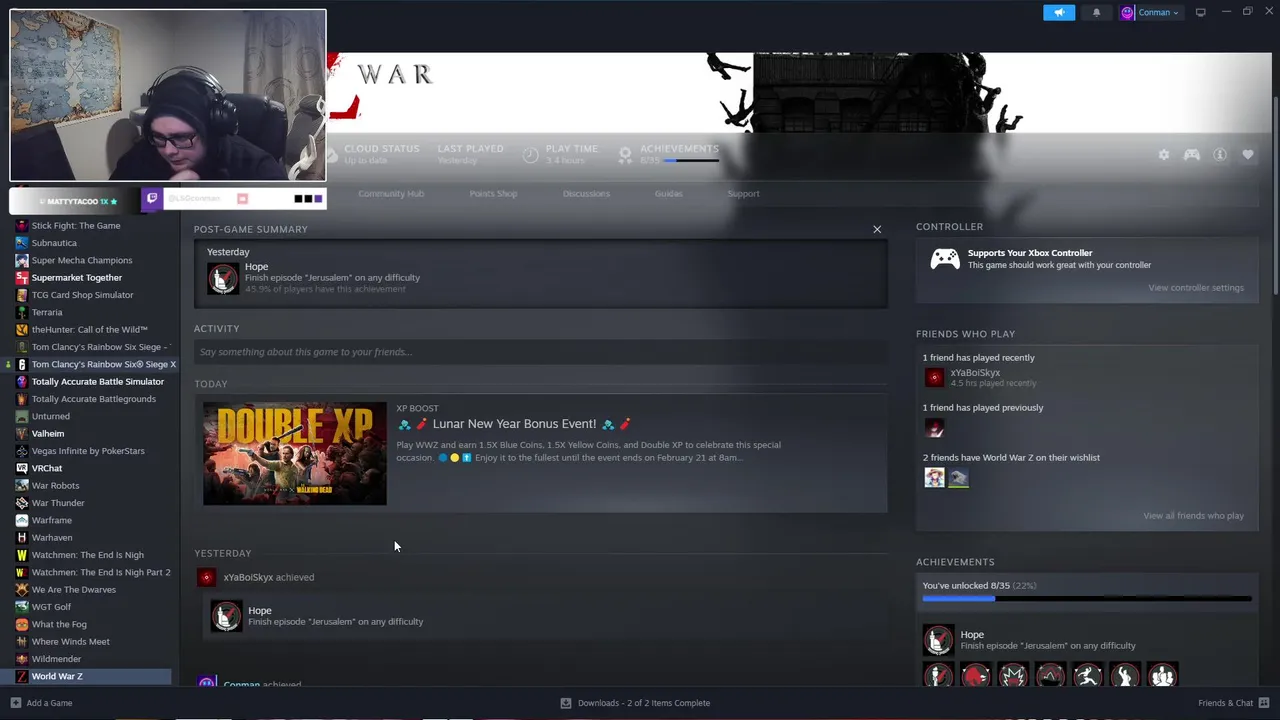
Task: Open Friends & Chat panel
Action: pos(1233,703)
